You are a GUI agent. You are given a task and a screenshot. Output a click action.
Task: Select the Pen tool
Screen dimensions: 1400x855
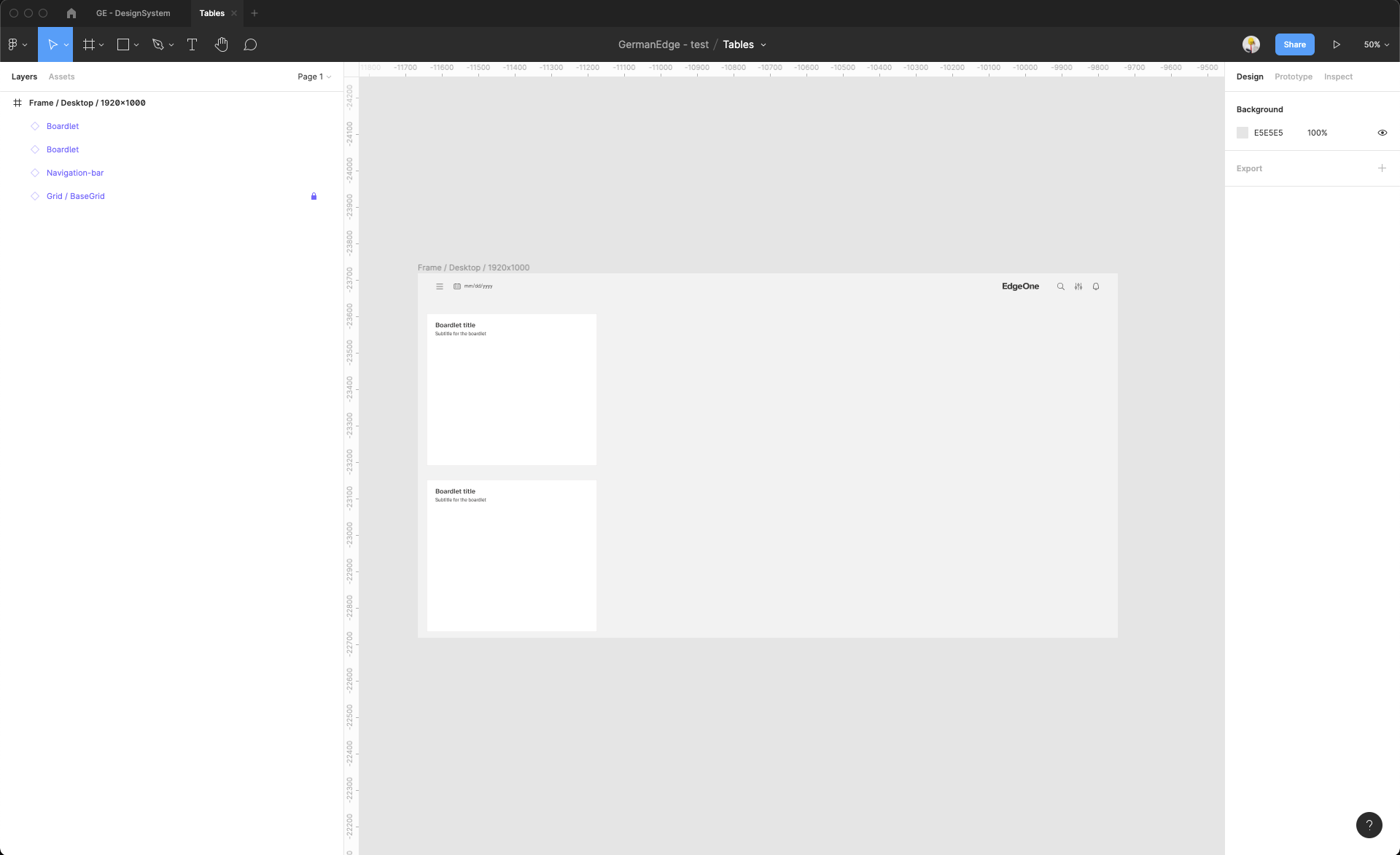pyautogui.click(x=157, y=44)
